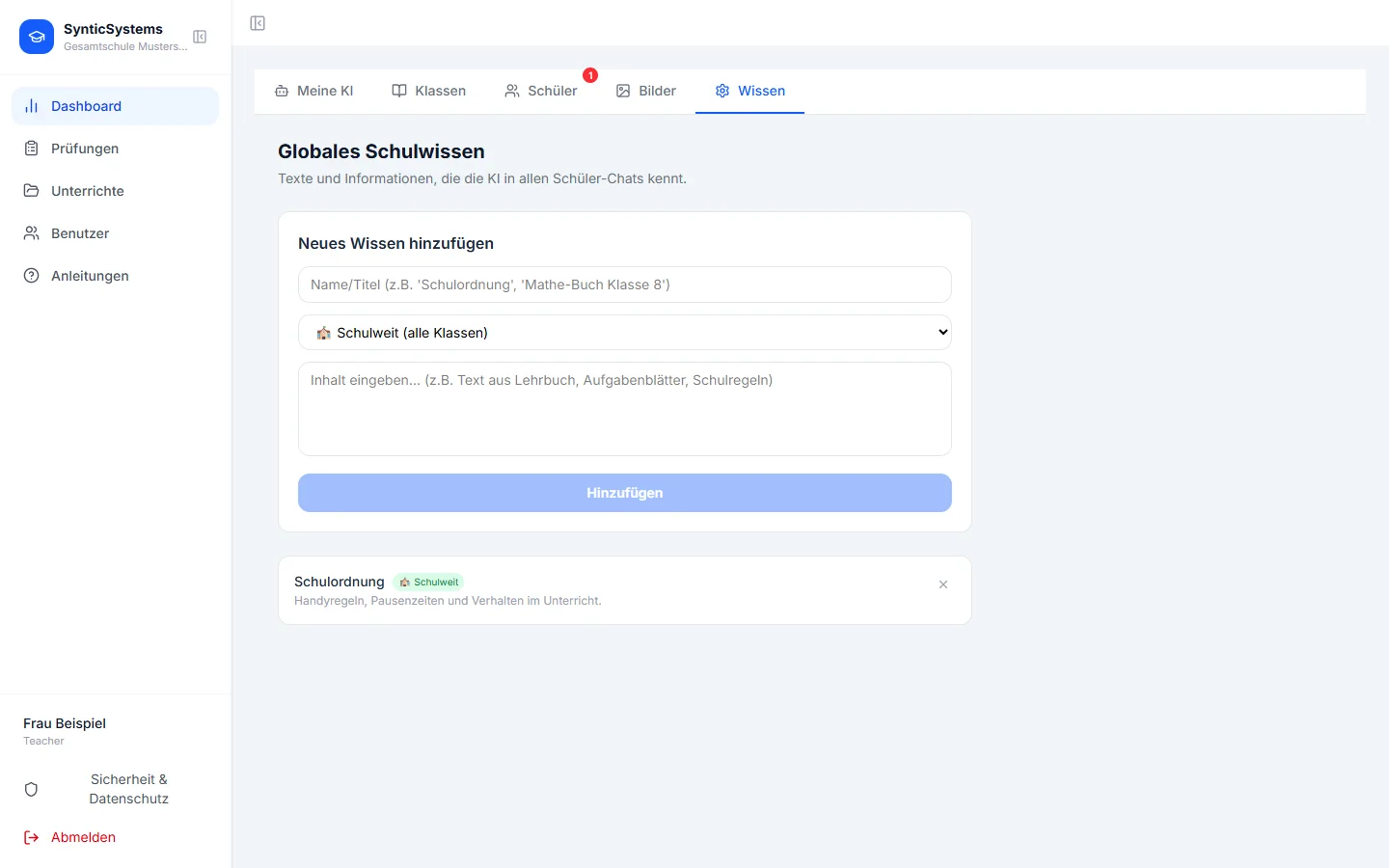Click the Anleitungen question mark icon
Viewport: 1389px width, 868px height.
(x=32, y=276)
